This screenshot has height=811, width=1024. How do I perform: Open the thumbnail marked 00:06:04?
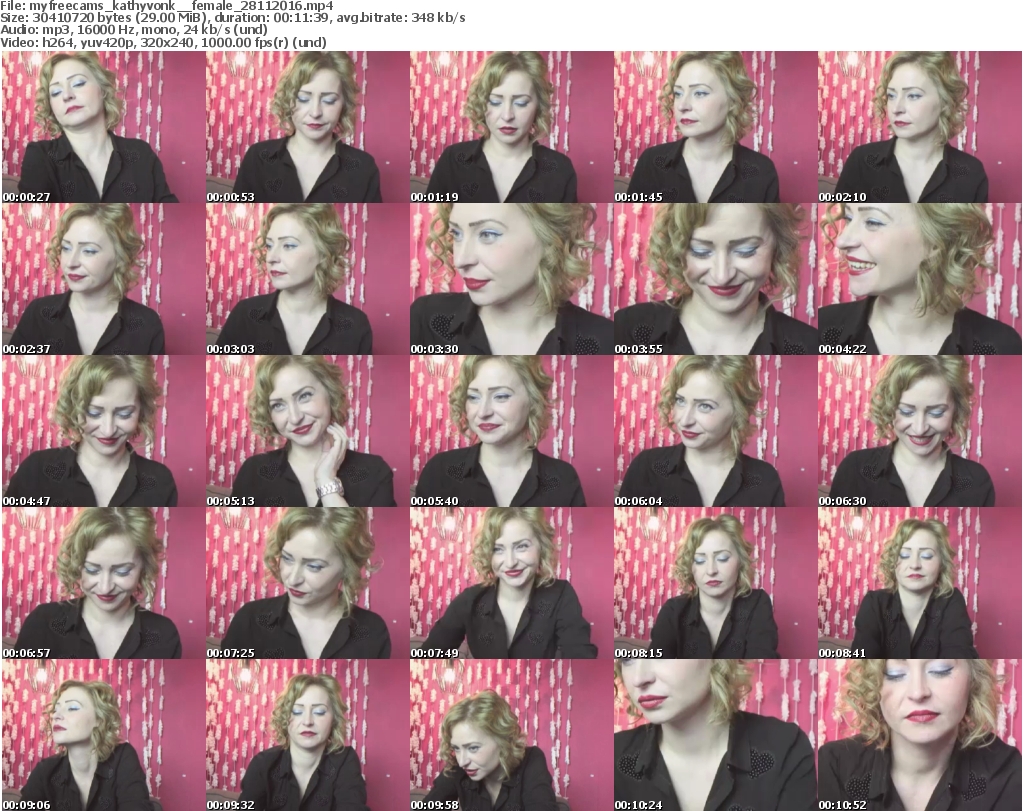pyautogui.click(x=715, y=431)
